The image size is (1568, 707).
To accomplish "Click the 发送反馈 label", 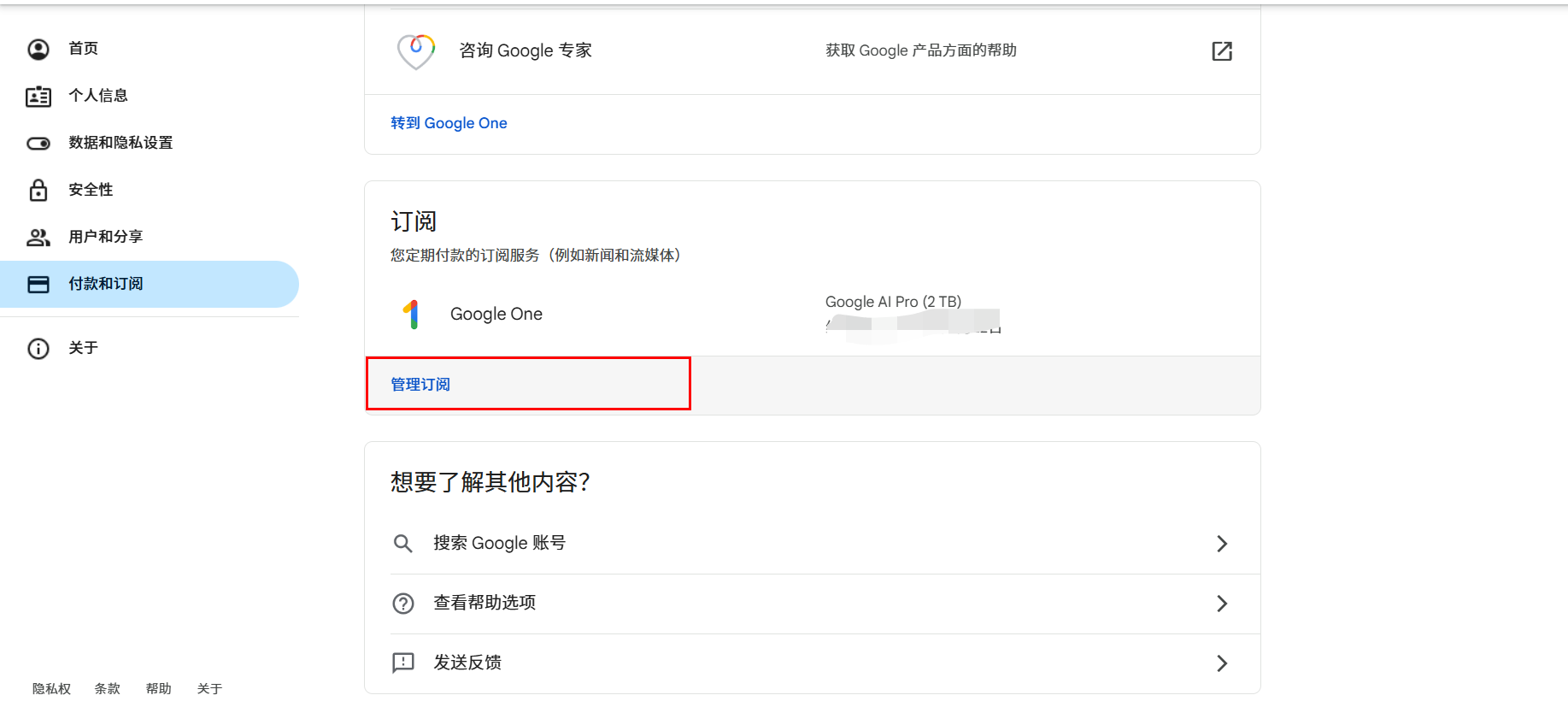I will 467,663.
